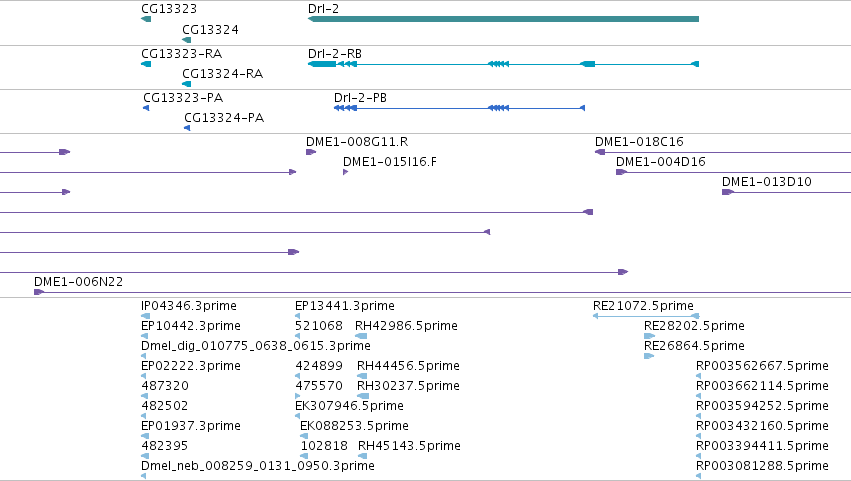Select the EP13441.3prime EST label
The width and height of the screenshot is (851, 481).
(345, 306)
